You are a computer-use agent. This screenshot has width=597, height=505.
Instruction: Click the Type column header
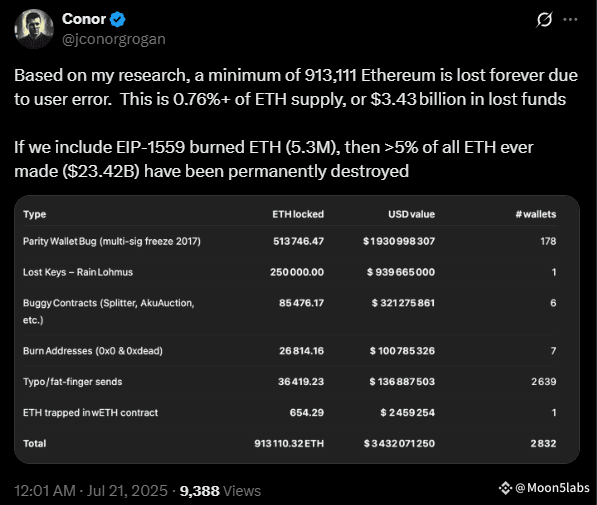pyautogui.click(x=34, y=214)
